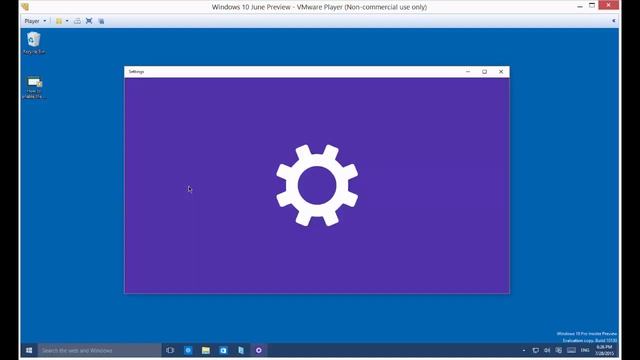Open the volume control in system tray
The width and height of the screenshot is (640, 360).
pyautogui.click(x=547, y=350)
